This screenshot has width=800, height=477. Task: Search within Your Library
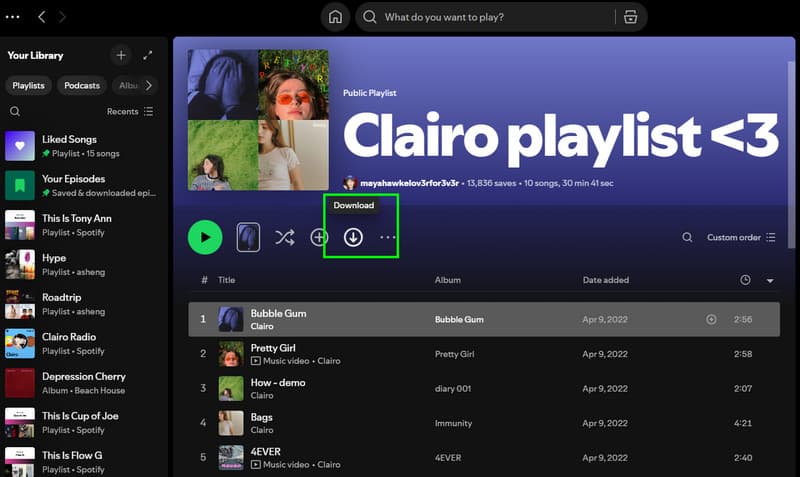point(15,111)
